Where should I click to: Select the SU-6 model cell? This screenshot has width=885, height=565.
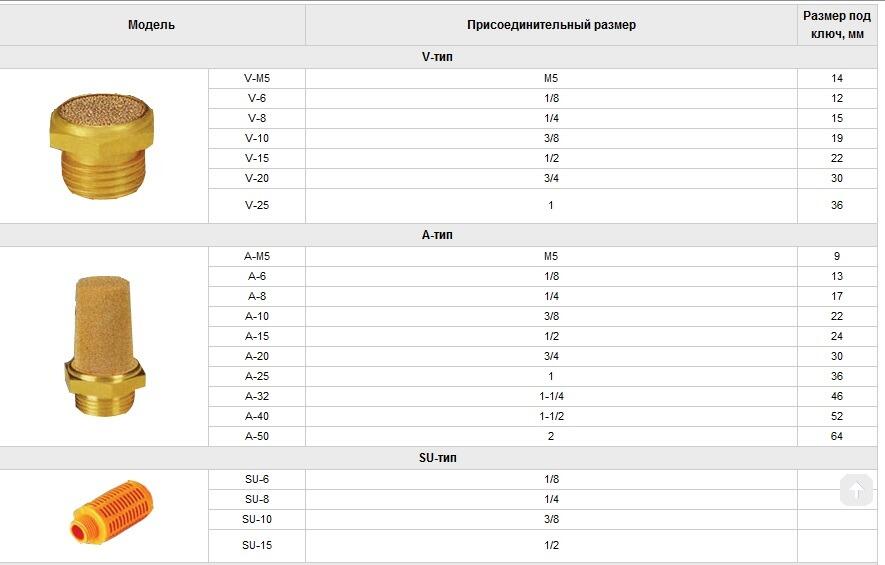[x=257, y=479]
